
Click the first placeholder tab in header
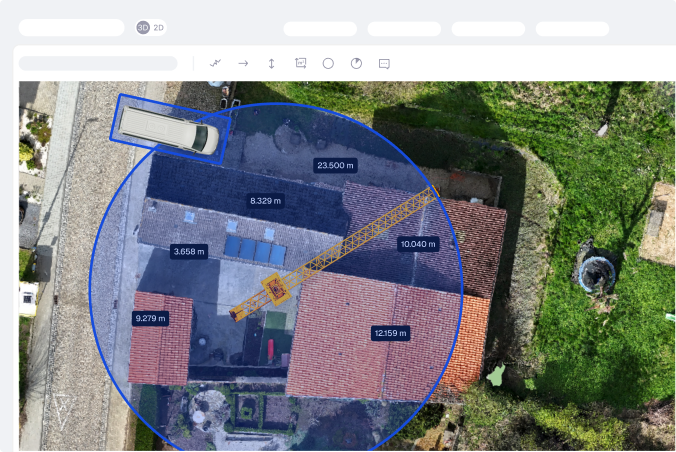pyautogui.click(x=320, y=29)
